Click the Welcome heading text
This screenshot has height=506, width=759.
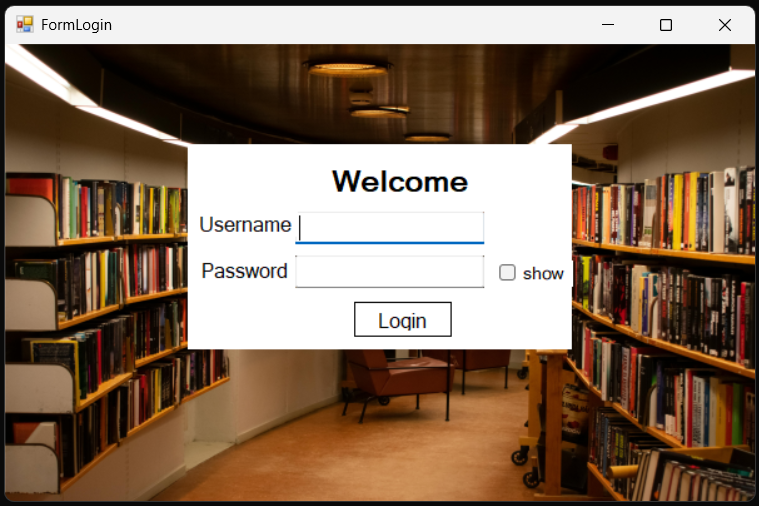pyautogui.click(x=399, y=182)
